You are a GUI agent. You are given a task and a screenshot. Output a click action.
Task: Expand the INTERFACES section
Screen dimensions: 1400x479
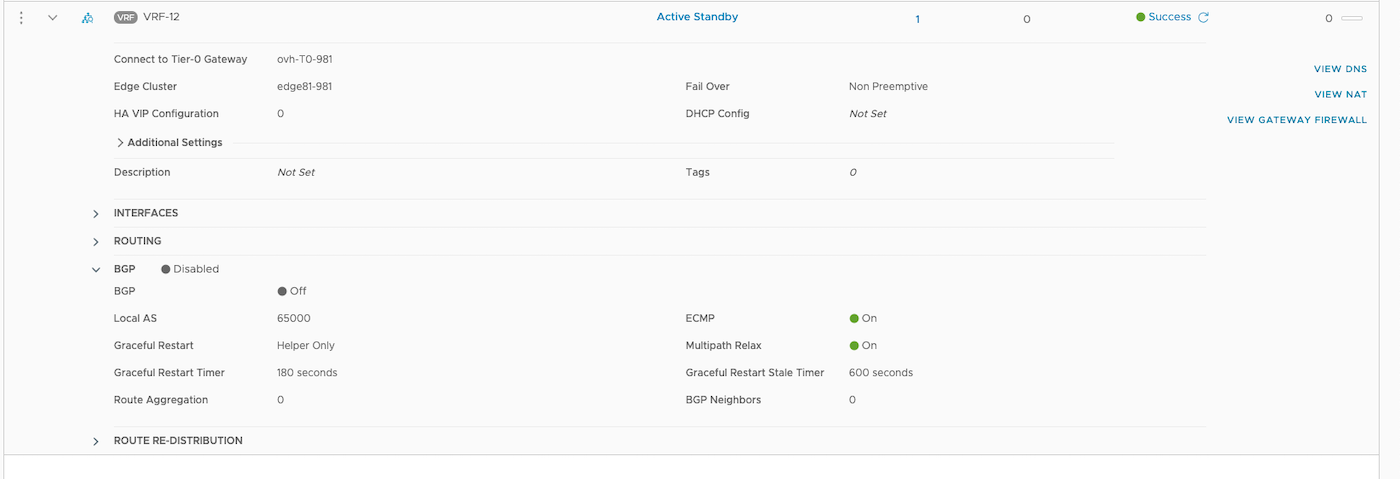pos(97,214)
